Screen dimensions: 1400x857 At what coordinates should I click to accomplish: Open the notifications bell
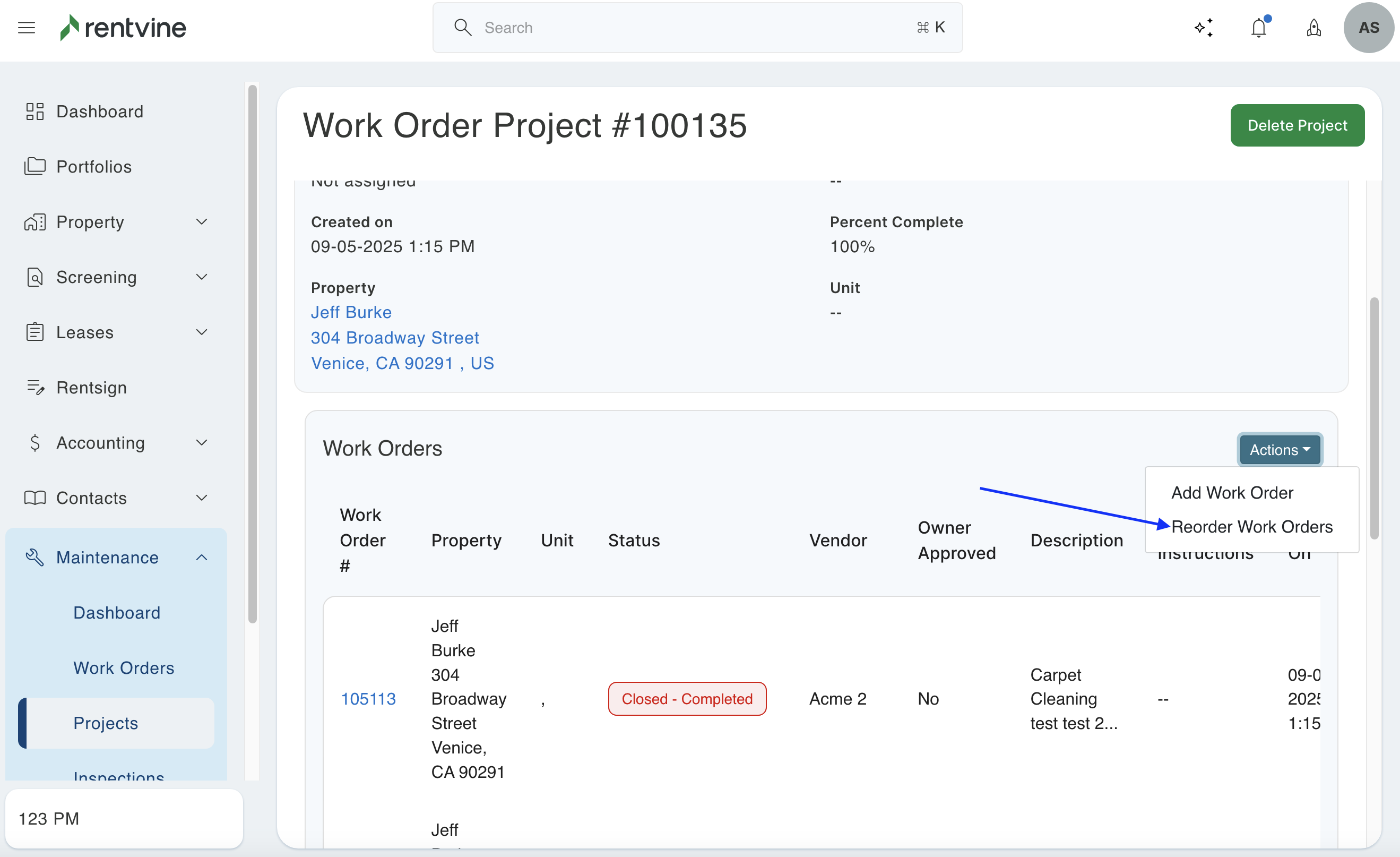point(1258,27)
